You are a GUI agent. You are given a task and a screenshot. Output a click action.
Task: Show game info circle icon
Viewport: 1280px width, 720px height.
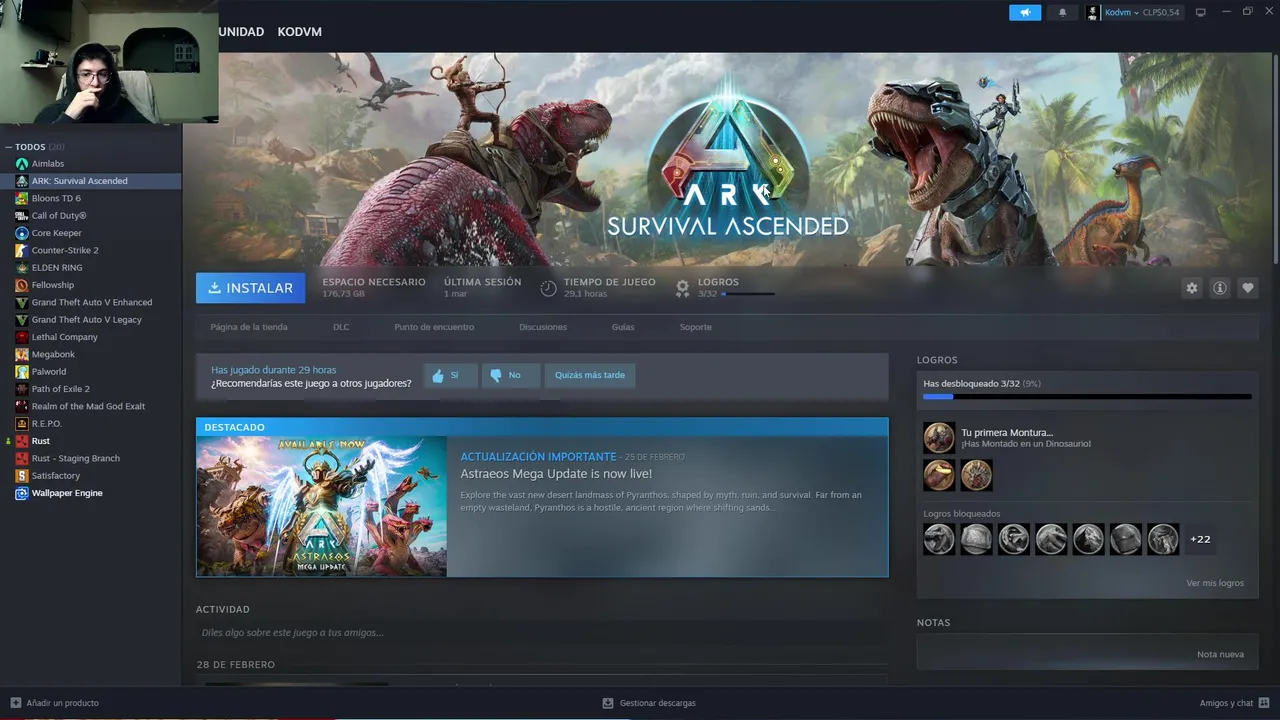1220,288
